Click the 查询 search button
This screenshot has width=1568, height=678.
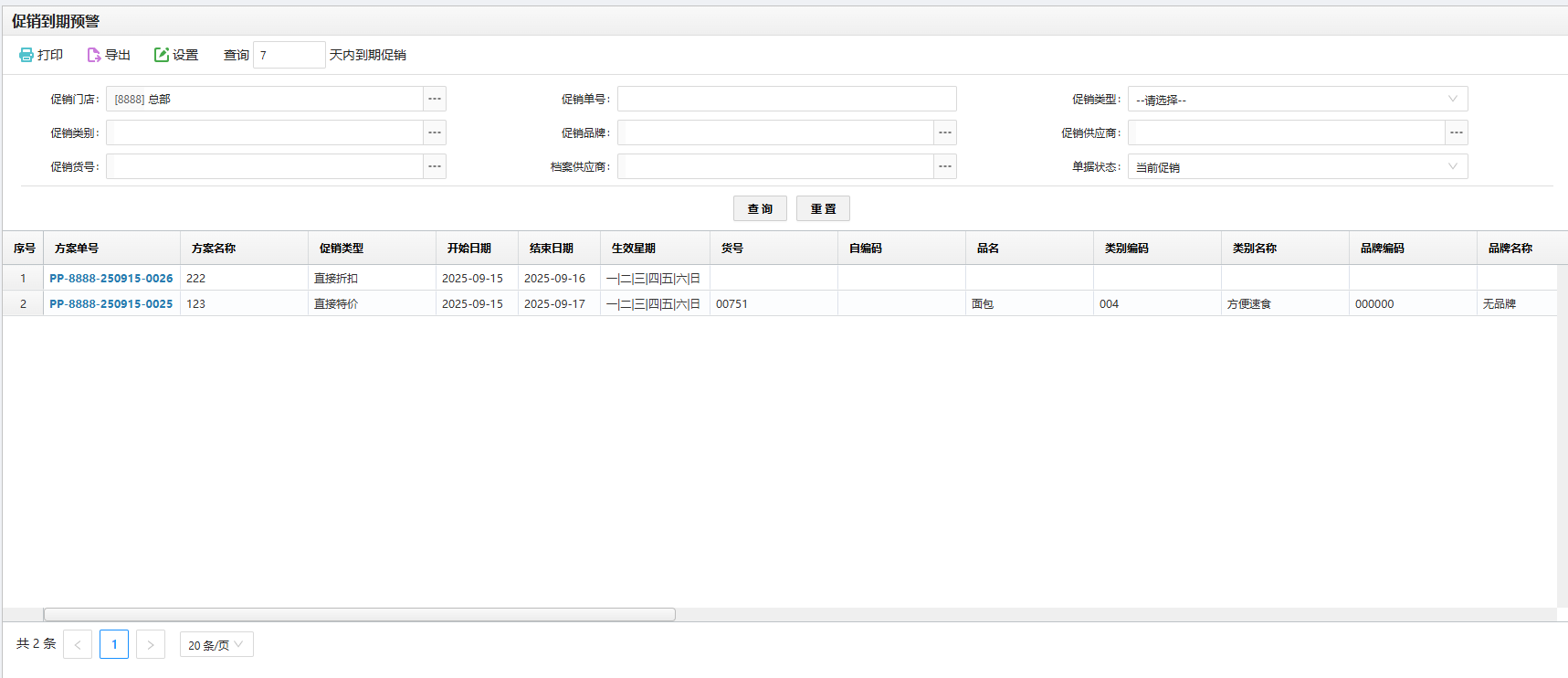point(760,208)
